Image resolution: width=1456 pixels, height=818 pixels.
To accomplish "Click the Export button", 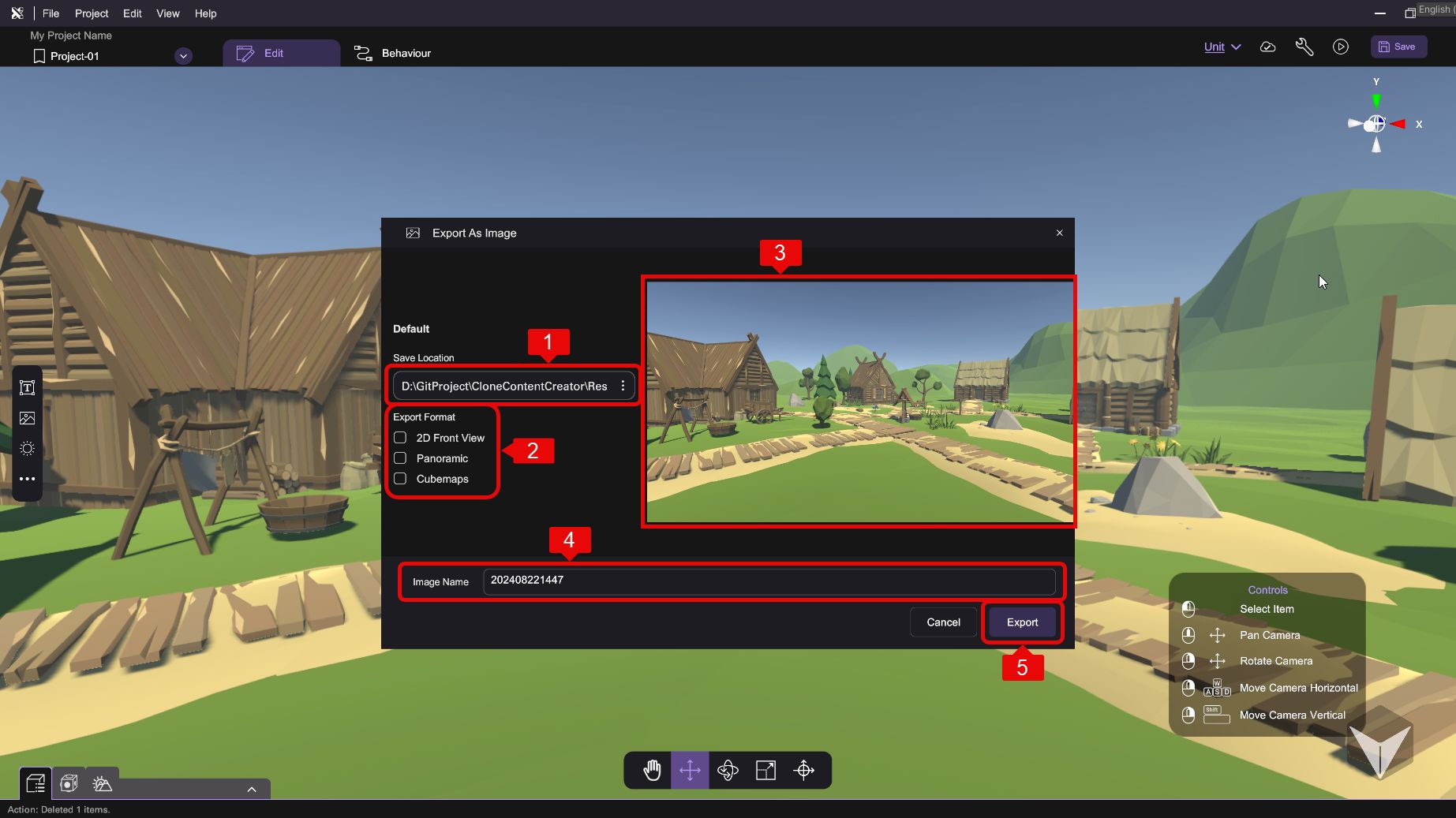I will [1022, 622].
